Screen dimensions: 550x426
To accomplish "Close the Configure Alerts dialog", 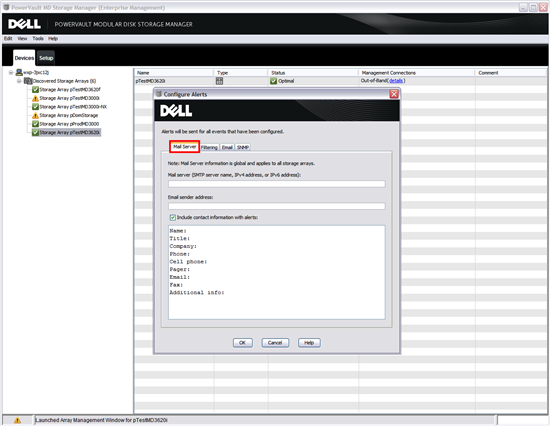I will pyautogui.click(x=394, y=94).
